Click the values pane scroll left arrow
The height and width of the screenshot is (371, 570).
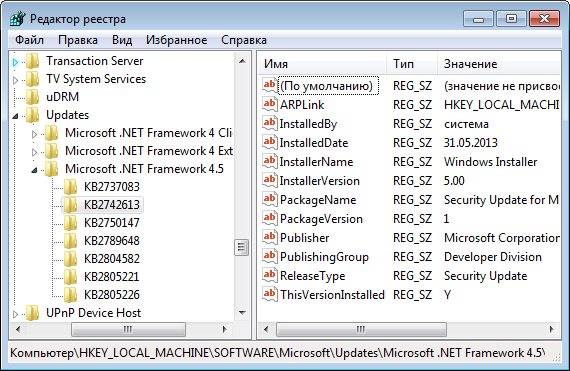pyautogui.click(x=266, y=329)
